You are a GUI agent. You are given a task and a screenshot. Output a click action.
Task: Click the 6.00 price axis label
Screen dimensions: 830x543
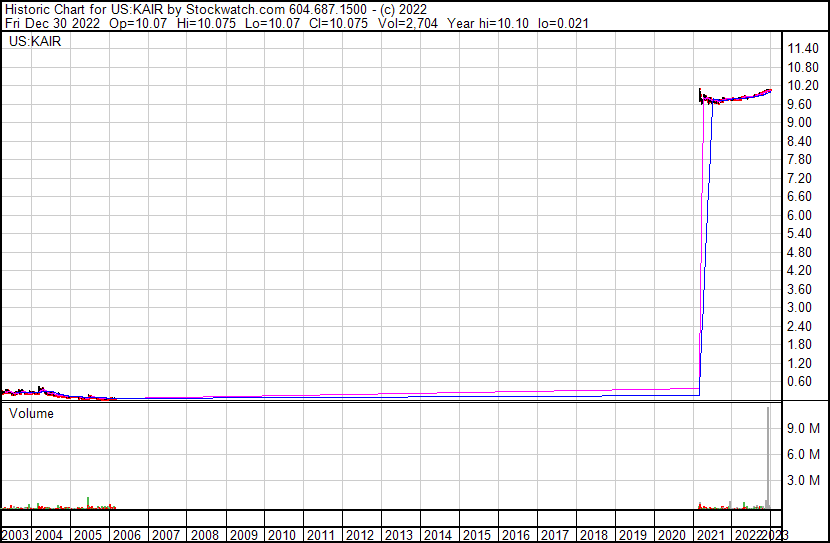tap(799, 215)
